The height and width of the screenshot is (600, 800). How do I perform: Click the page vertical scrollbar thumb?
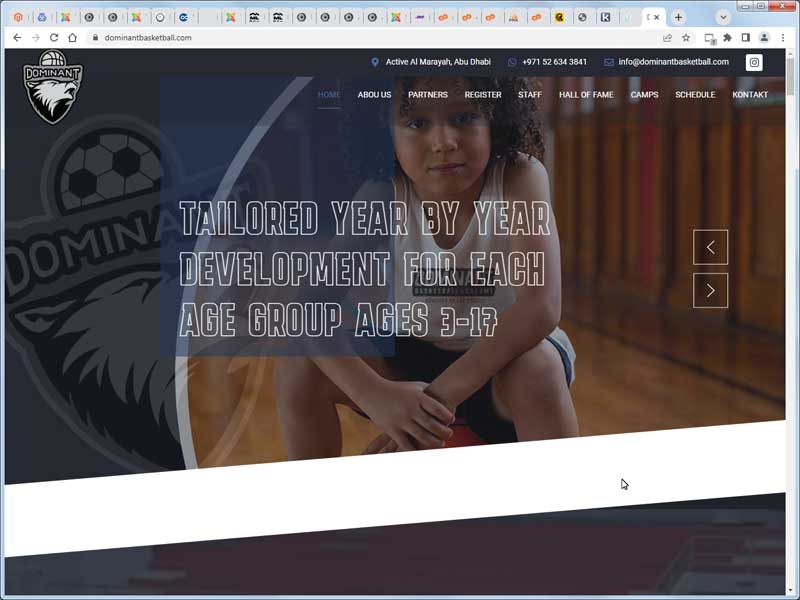[x=791, y=77]
